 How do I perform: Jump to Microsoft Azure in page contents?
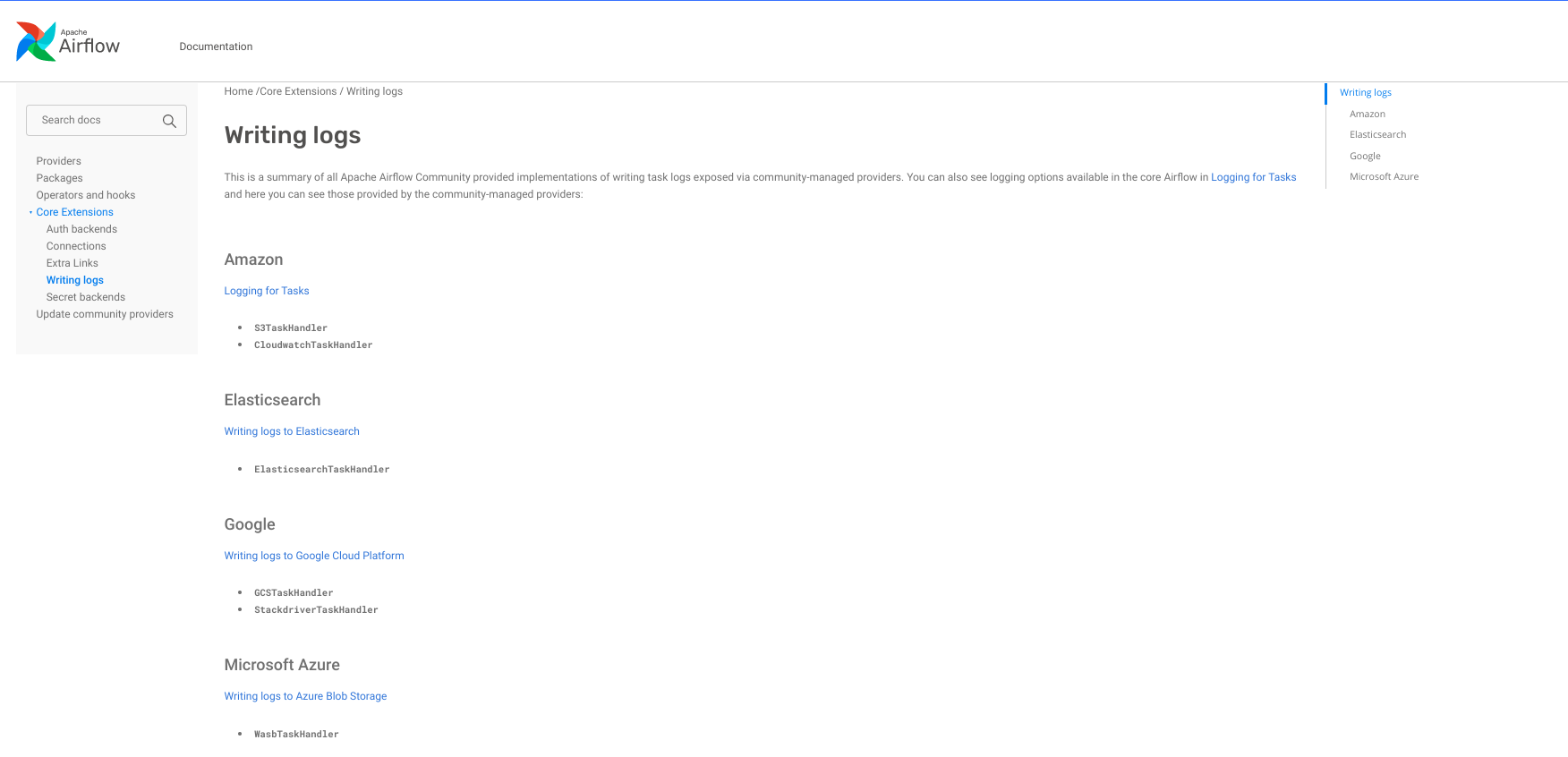coord(1384,177)
